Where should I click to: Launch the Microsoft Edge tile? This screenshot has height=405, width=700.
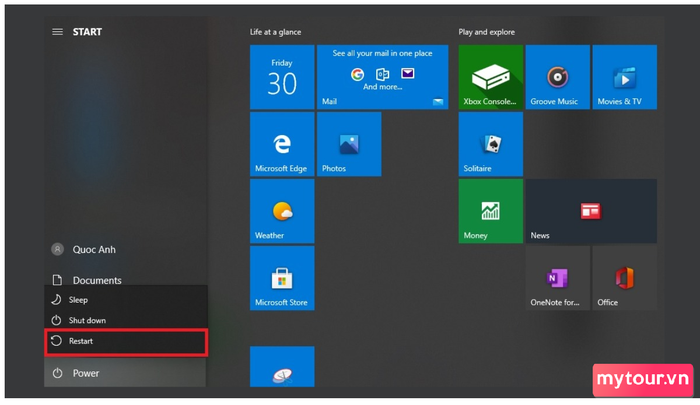[282, 144]
